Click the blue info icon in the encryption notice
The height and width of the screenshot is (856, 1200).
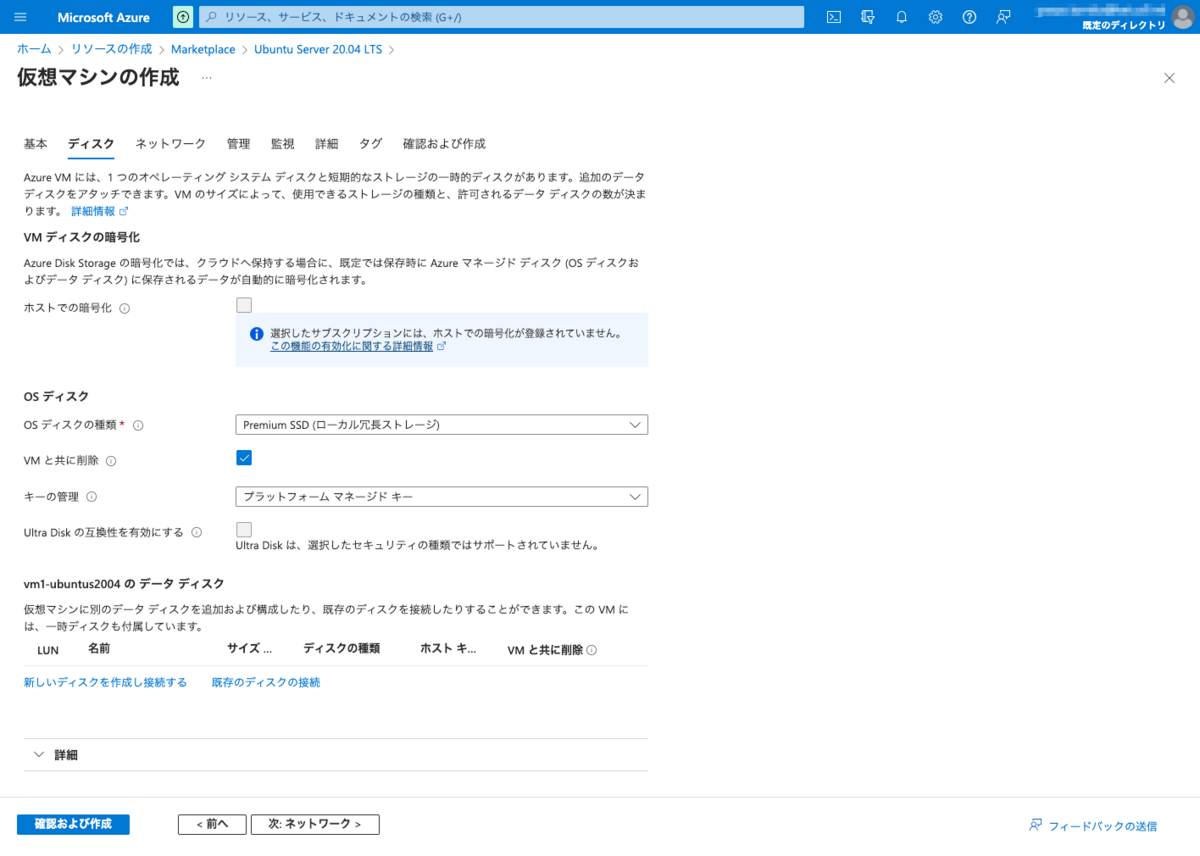point(256,334)
